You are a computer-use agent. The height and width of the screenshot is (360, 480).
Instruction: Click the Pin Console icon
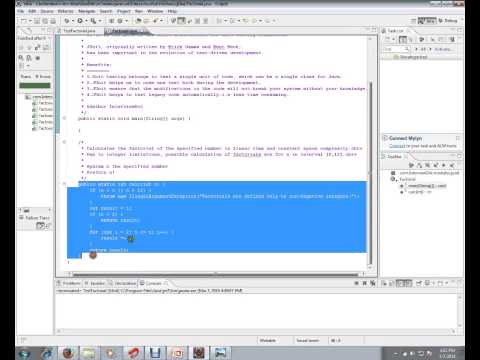point(419,283)
